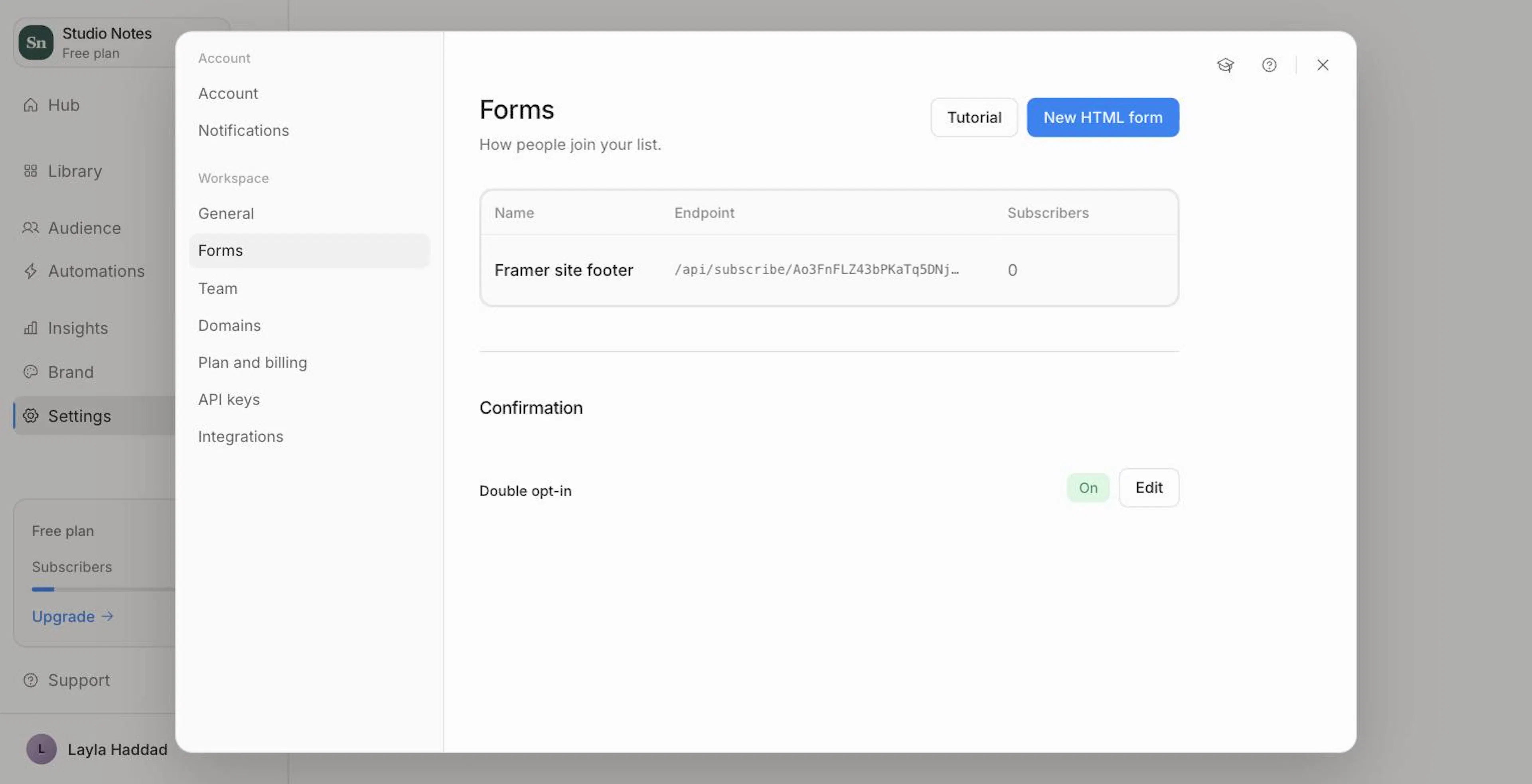Click the Audience people icon
Screen dimensions: 1532x784
click(30, 228)
